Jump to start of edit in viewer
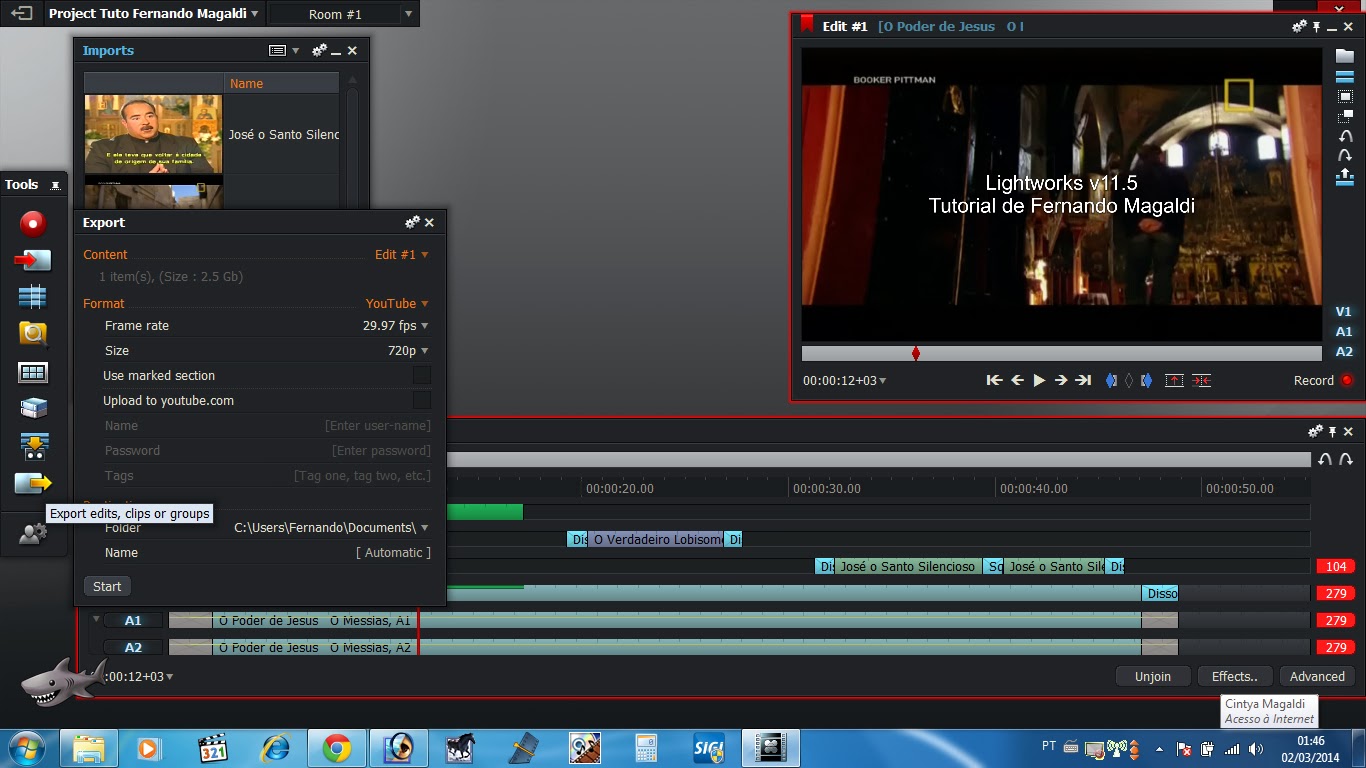Viewport: 1366px width, 768px height. (994, 380)
